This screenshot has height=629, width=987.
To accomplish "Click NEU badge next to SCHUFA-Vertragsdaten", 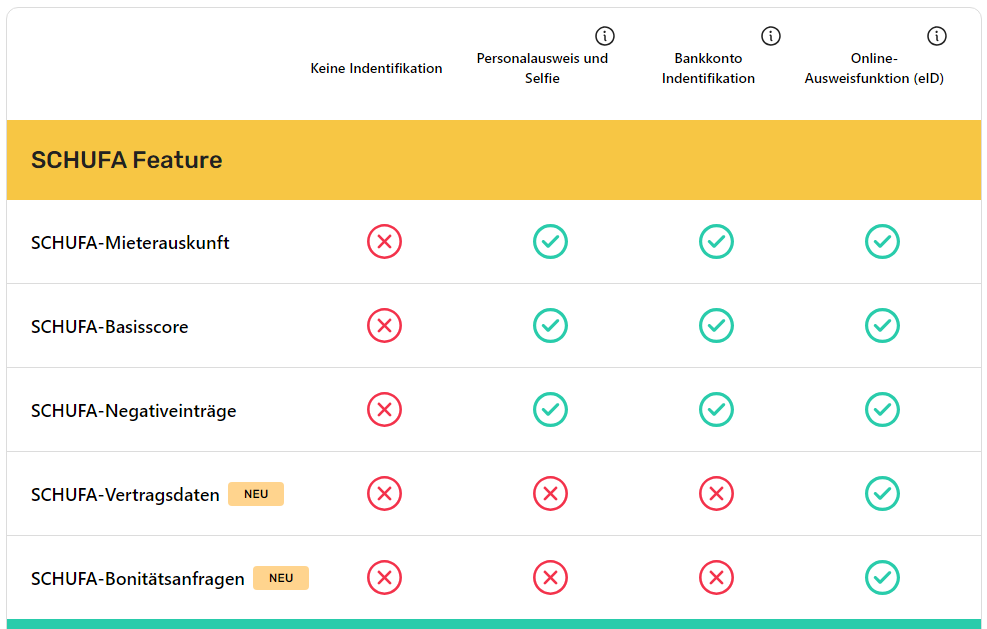I will (x=256, y=494).
